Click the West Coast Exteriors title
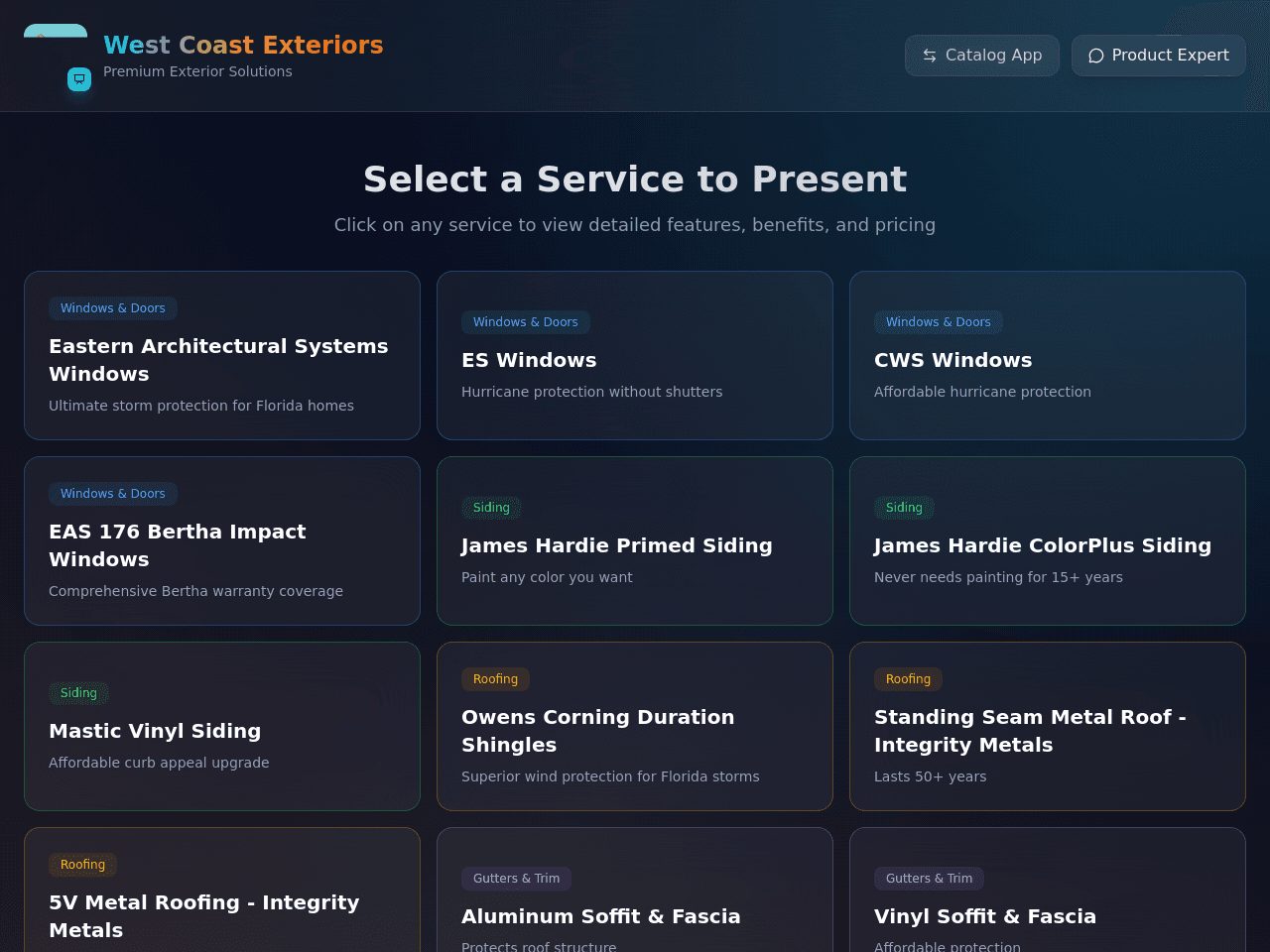Screen dimensions: 1270x952 (x=243, y=45)
